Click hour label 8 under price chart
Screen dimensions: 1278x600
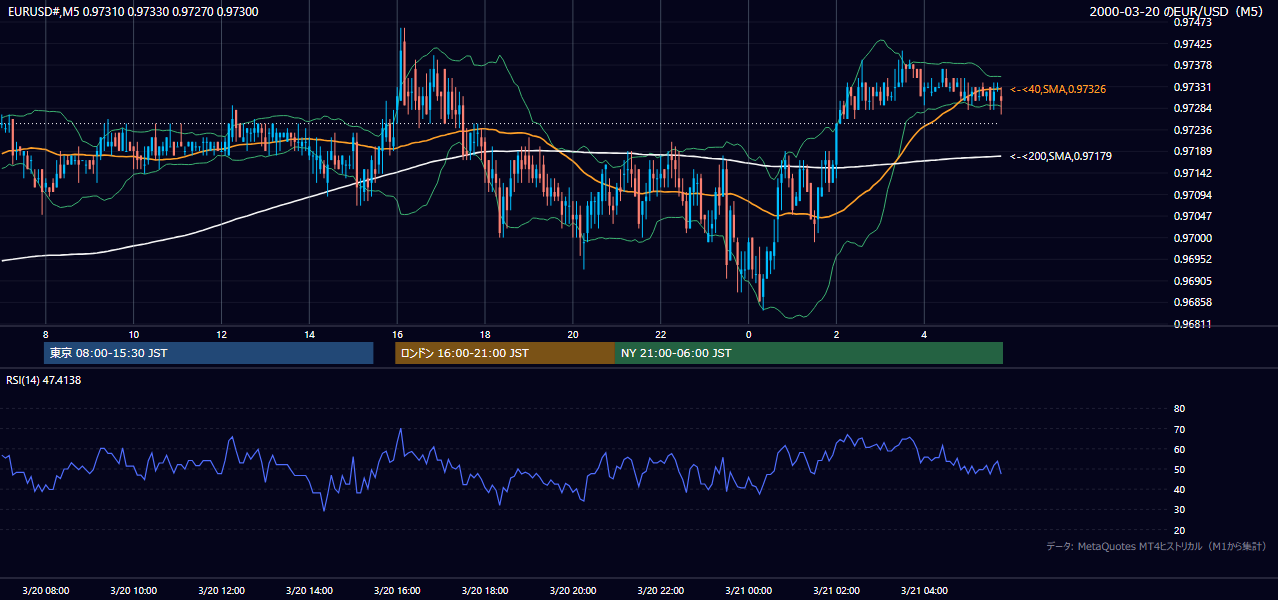(45, 334)
